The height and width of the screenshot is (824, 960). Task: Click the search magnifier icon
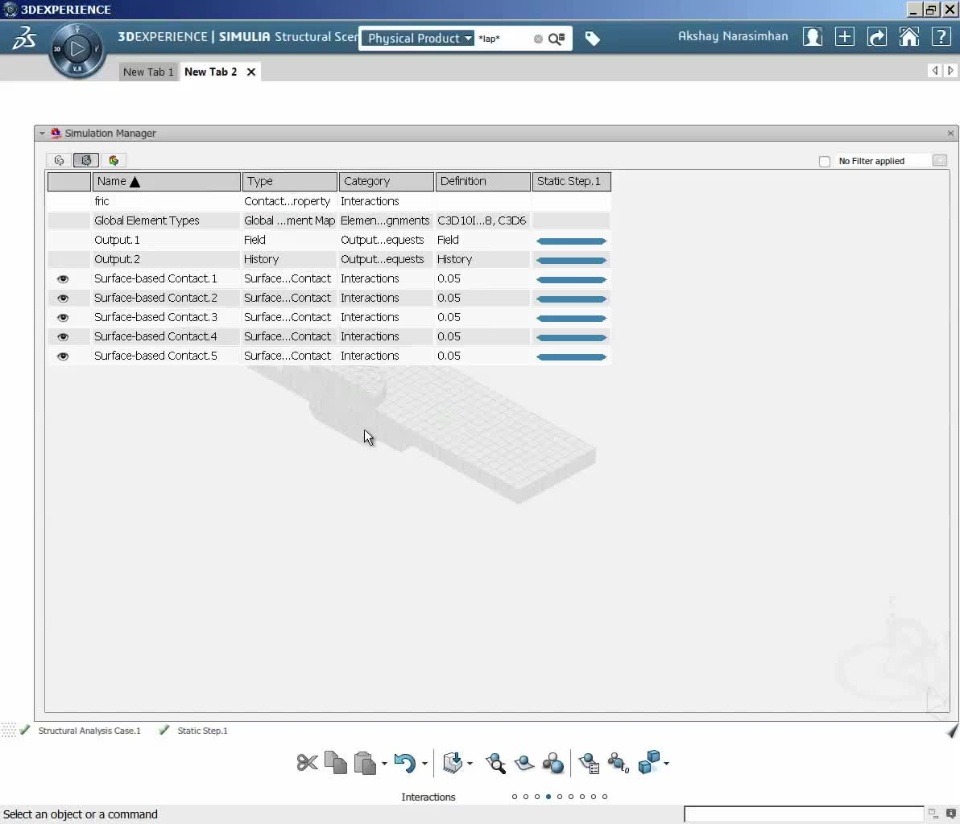[556, 39]
